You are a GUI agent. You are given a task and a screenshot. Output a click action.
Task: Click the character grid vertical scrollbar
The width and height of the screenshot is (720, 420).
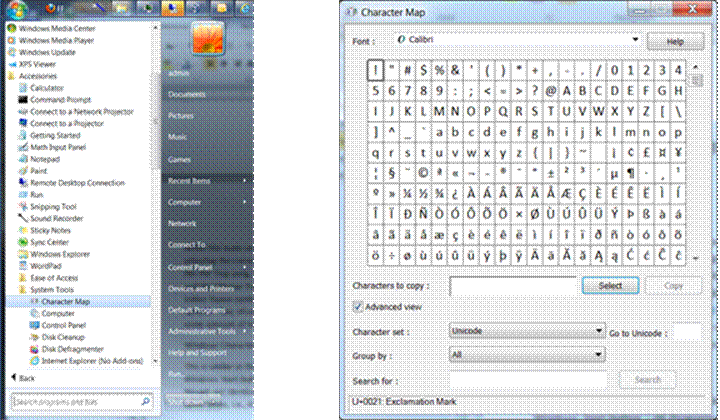coord(694,160)
